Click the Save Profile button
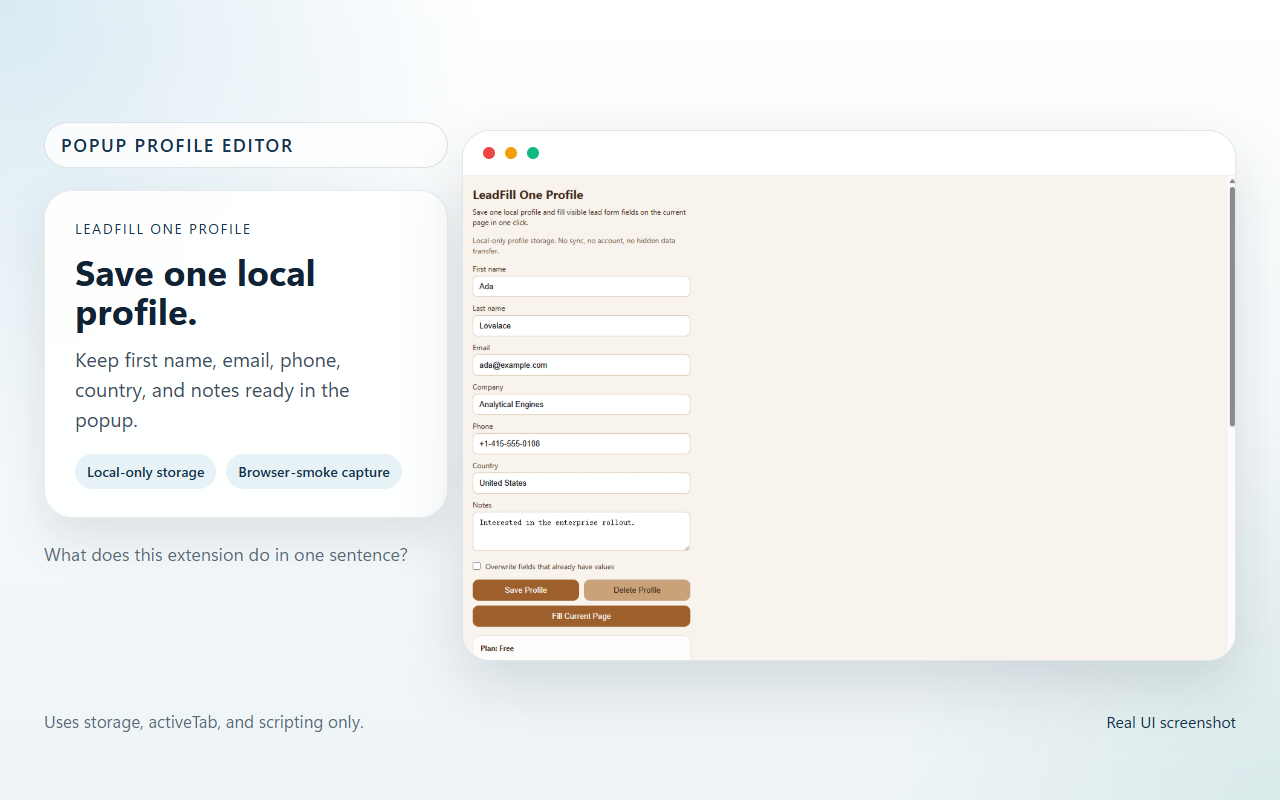The image size is (1280, 800). click(x=526, y=590)
